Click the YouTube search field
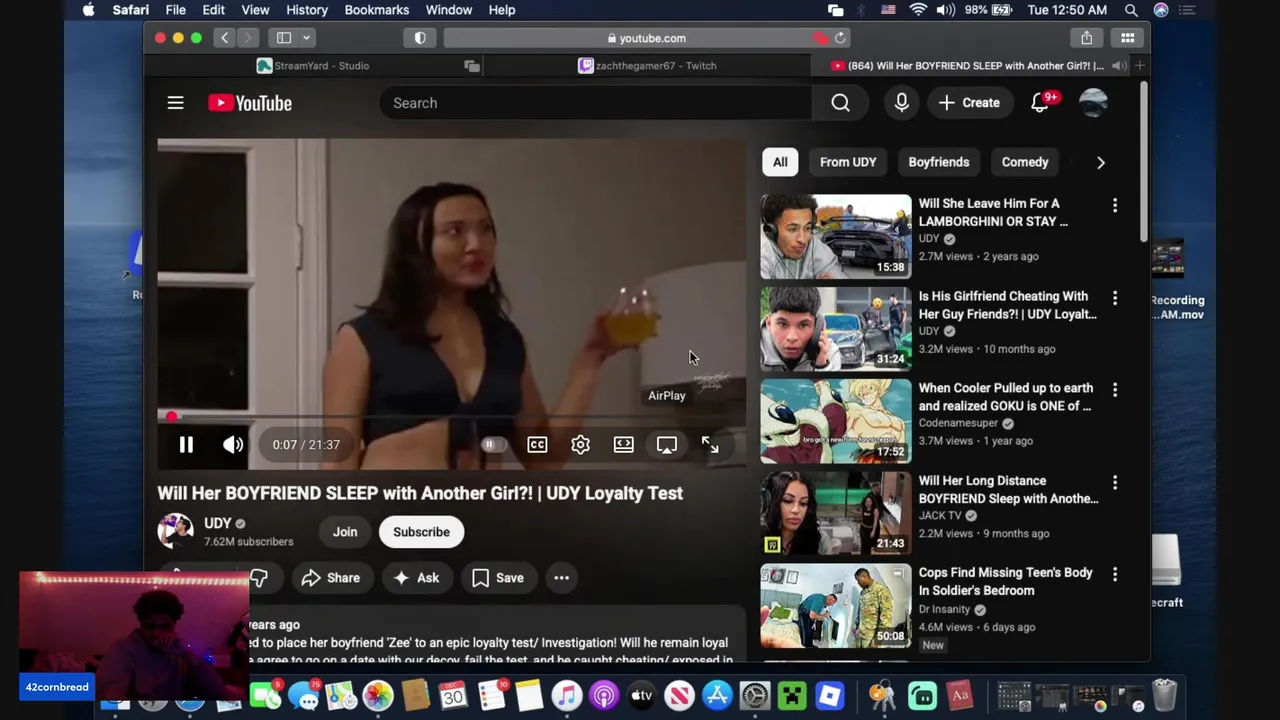The image size is (1280, 720). (x=595, y=103)
